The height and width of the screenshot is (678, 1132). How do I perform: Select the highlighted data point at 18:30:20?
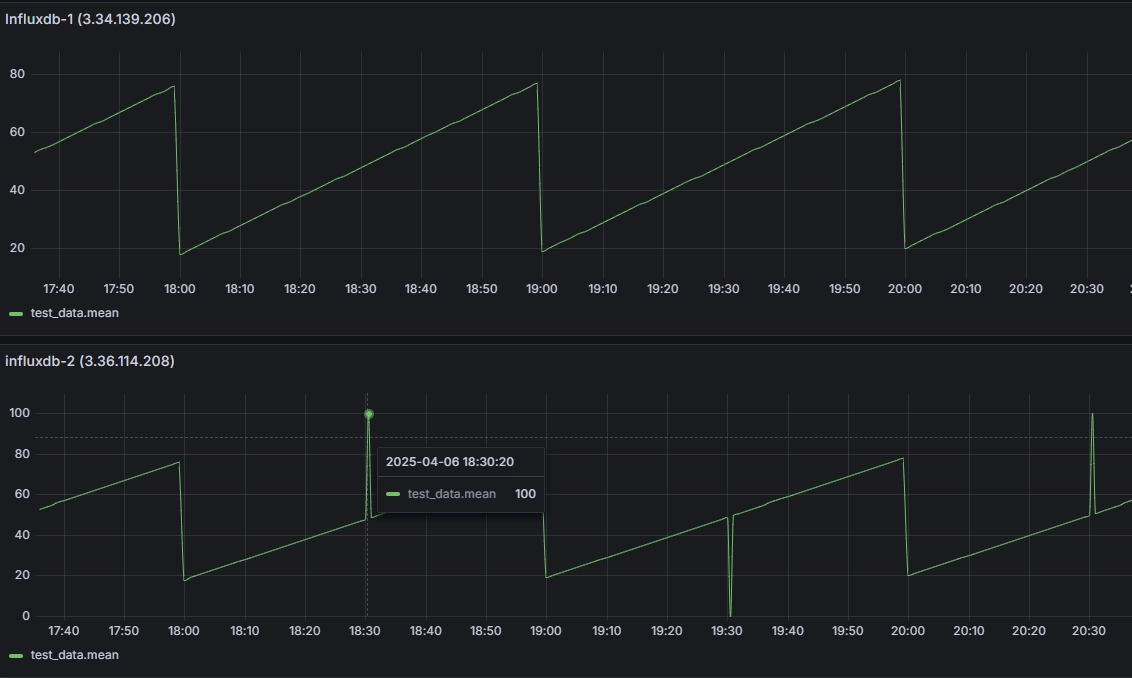click(x=368, y=413)
